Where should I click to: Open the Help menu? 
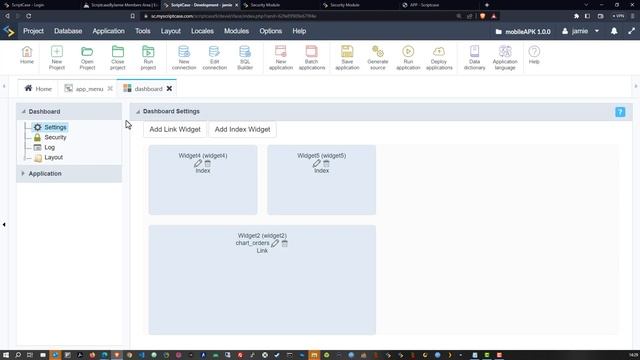click(x=299, y=31)
